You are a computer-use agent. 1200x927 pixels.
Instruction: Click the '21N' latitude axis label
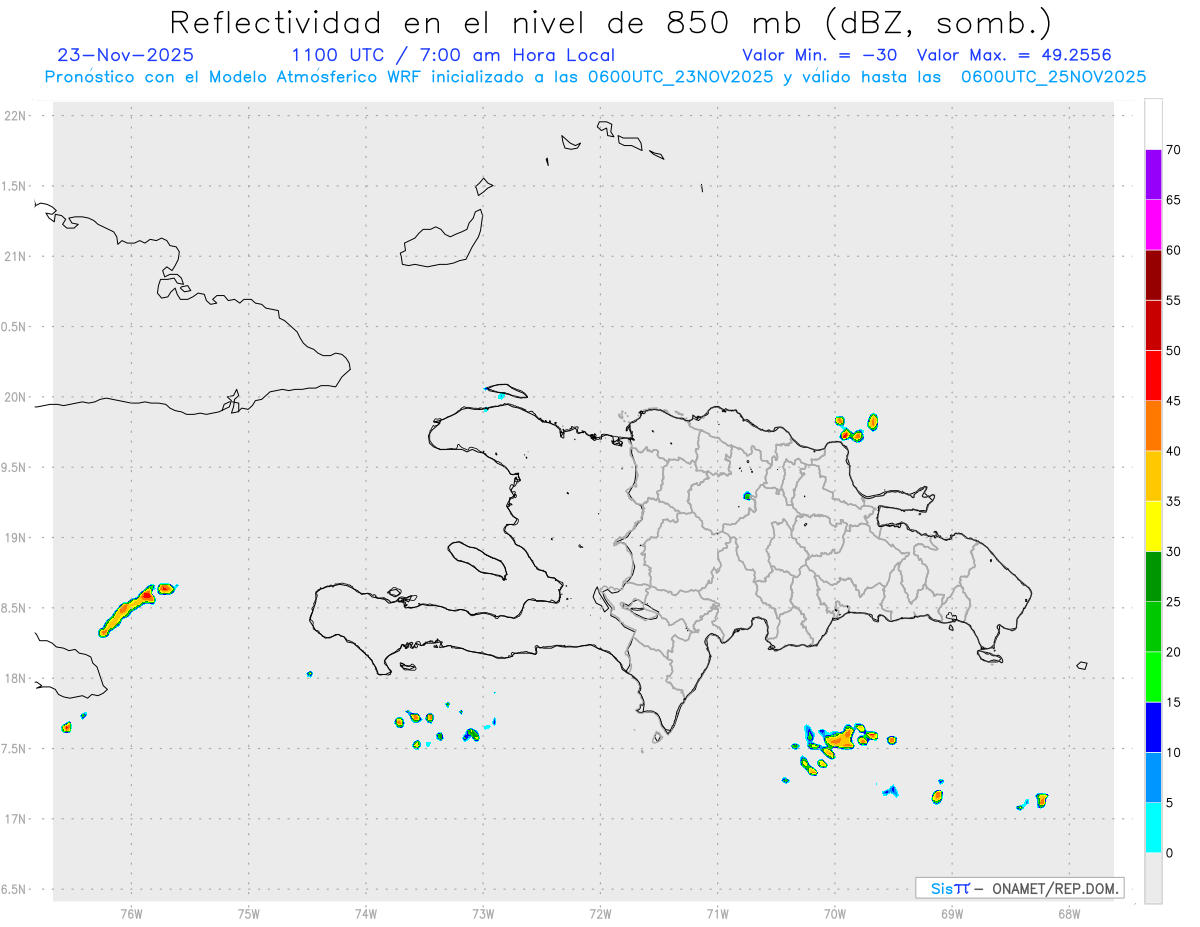(x=17, y=257)
